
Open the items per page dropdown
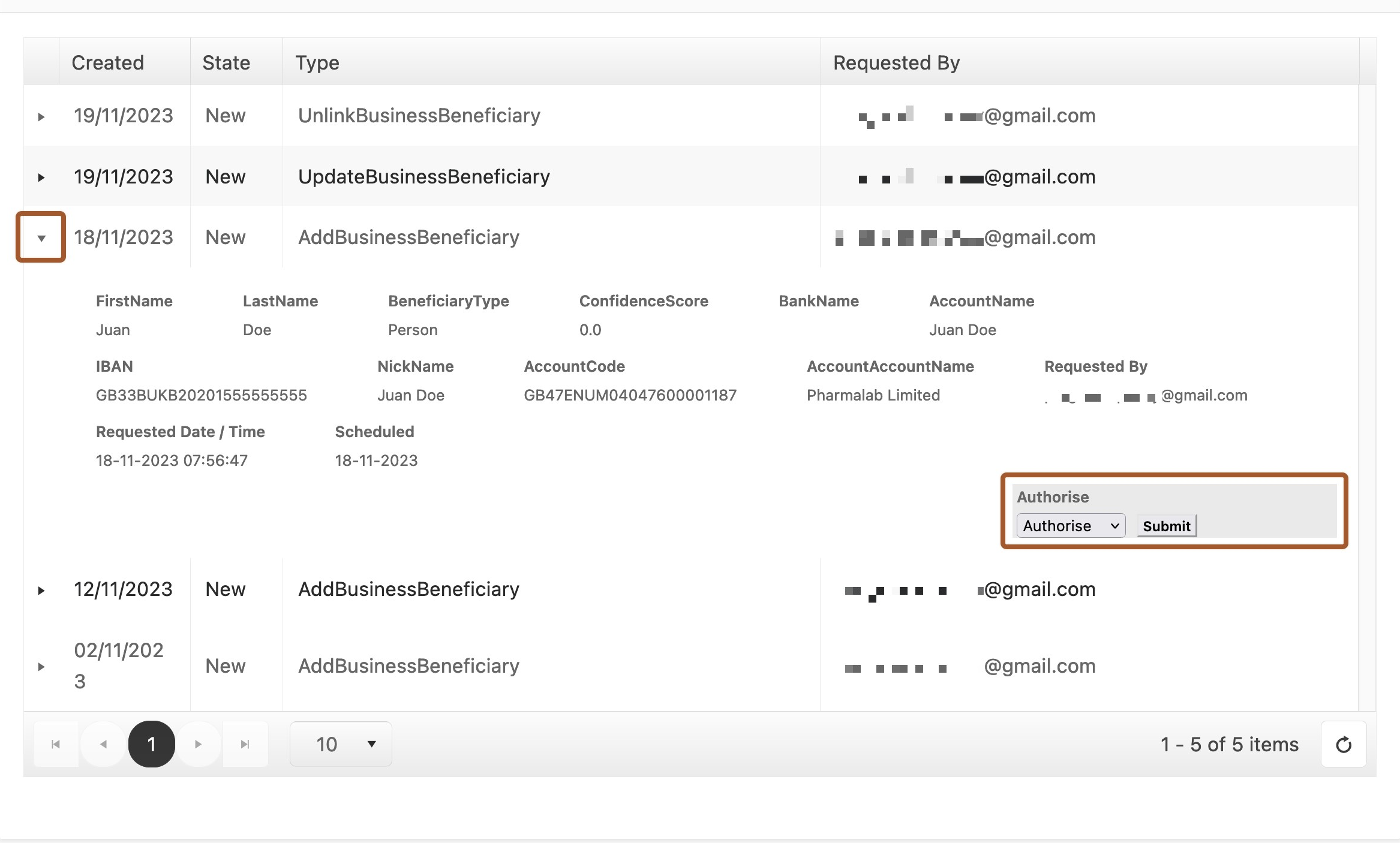341,744
